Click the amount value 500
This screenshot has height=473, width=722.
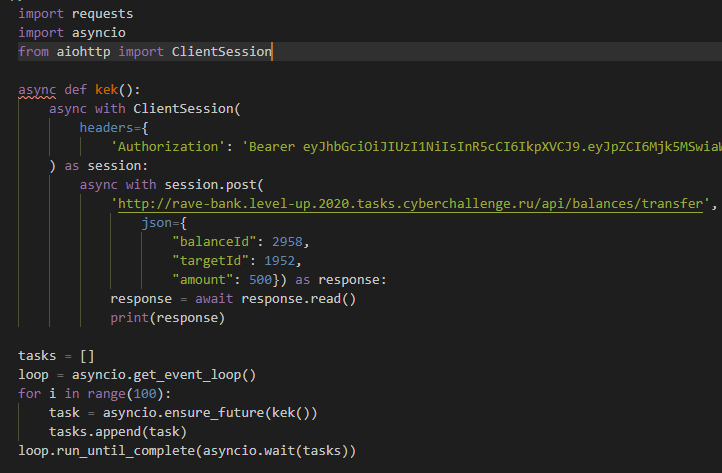point(260,280)
